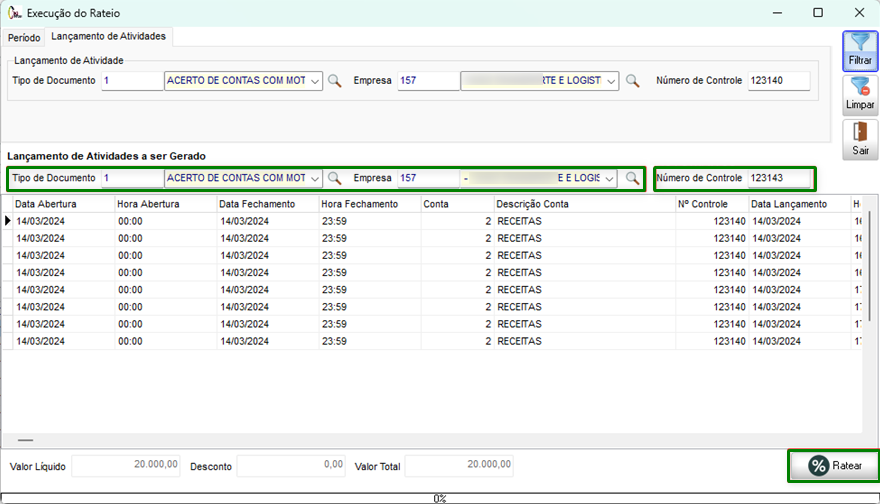
Task: Expand top ACERTO DE CONTAS COM MOT dropdown
Action: (x=315, y=81)
